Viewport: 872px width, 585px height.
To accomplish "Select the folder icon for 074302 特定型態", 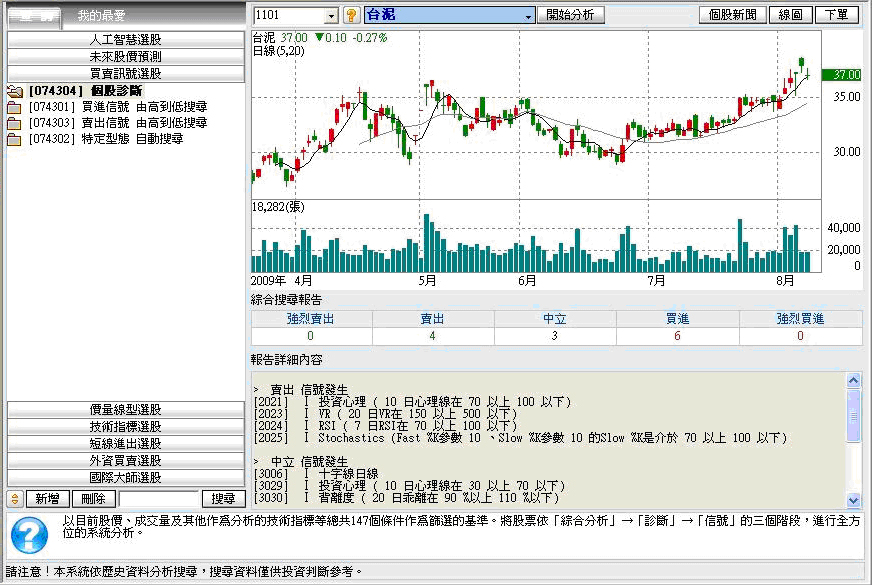I will tap(14, 140).
